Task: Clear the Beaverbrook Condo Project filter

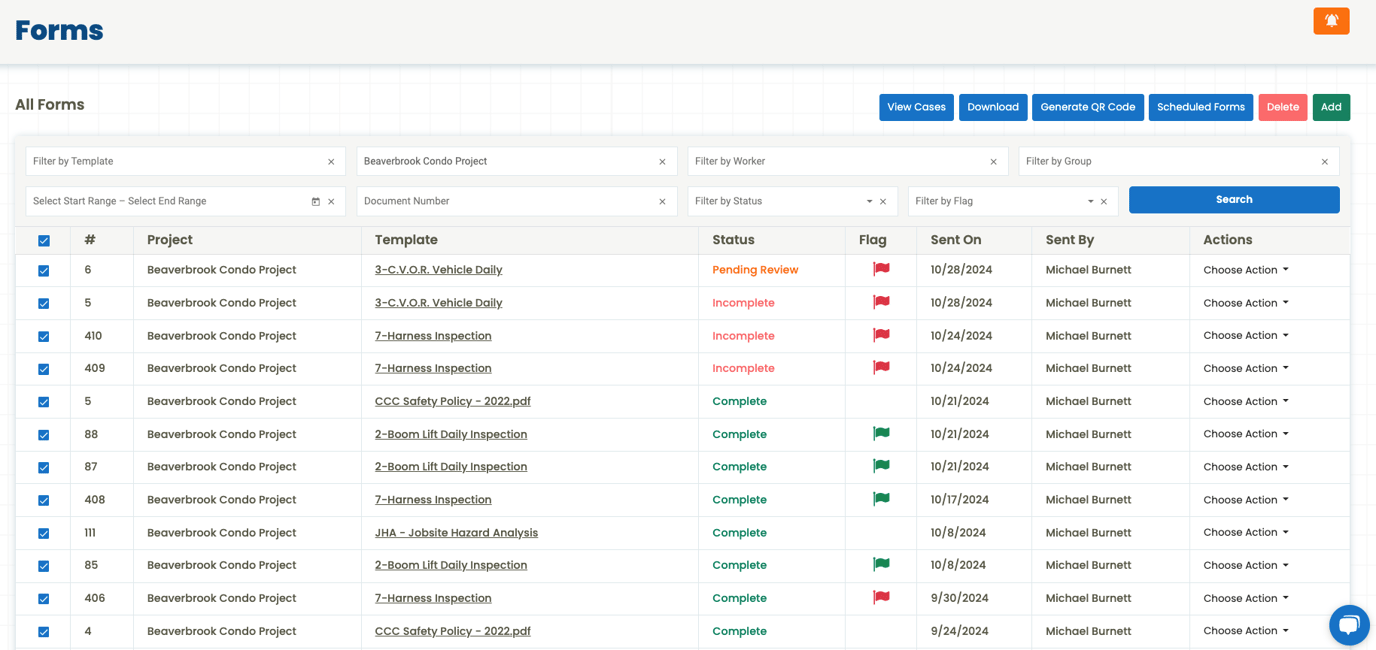Action: pos(662,162)
